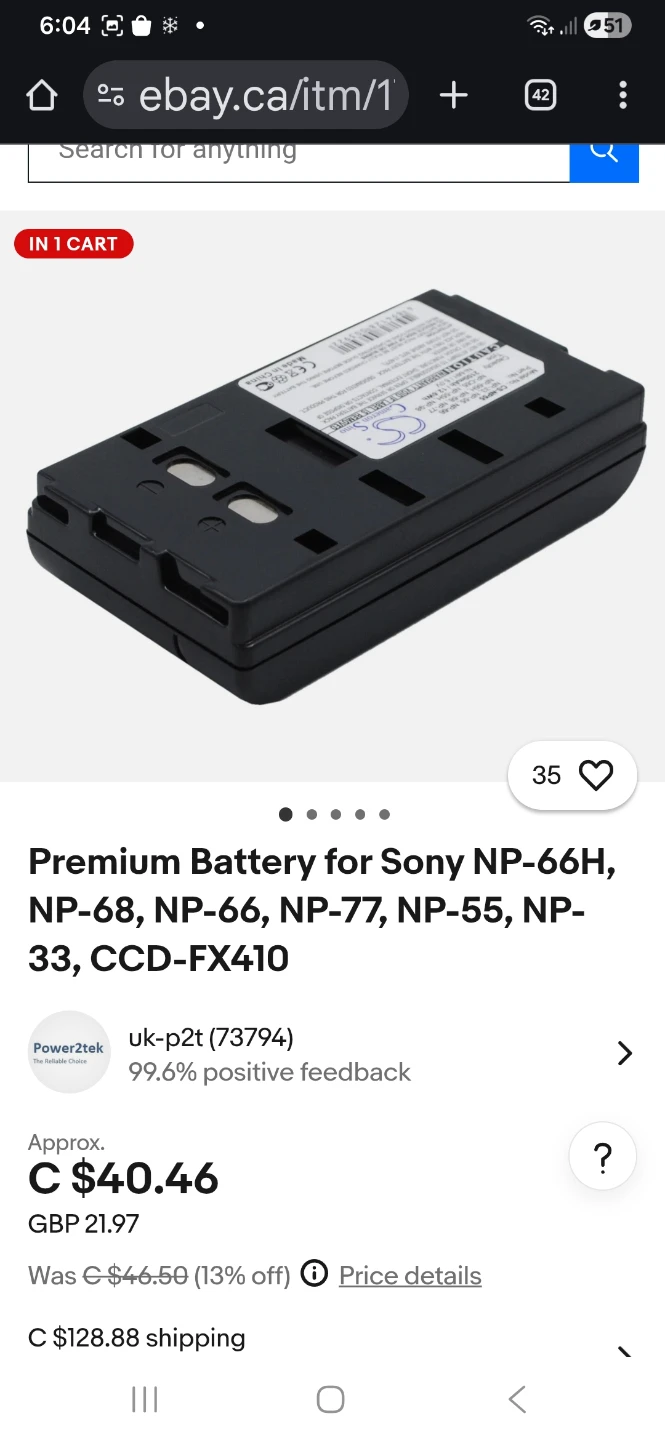Show price info via the info icon
Screen dimensions: 665x1440
[x=314, y=1274]
